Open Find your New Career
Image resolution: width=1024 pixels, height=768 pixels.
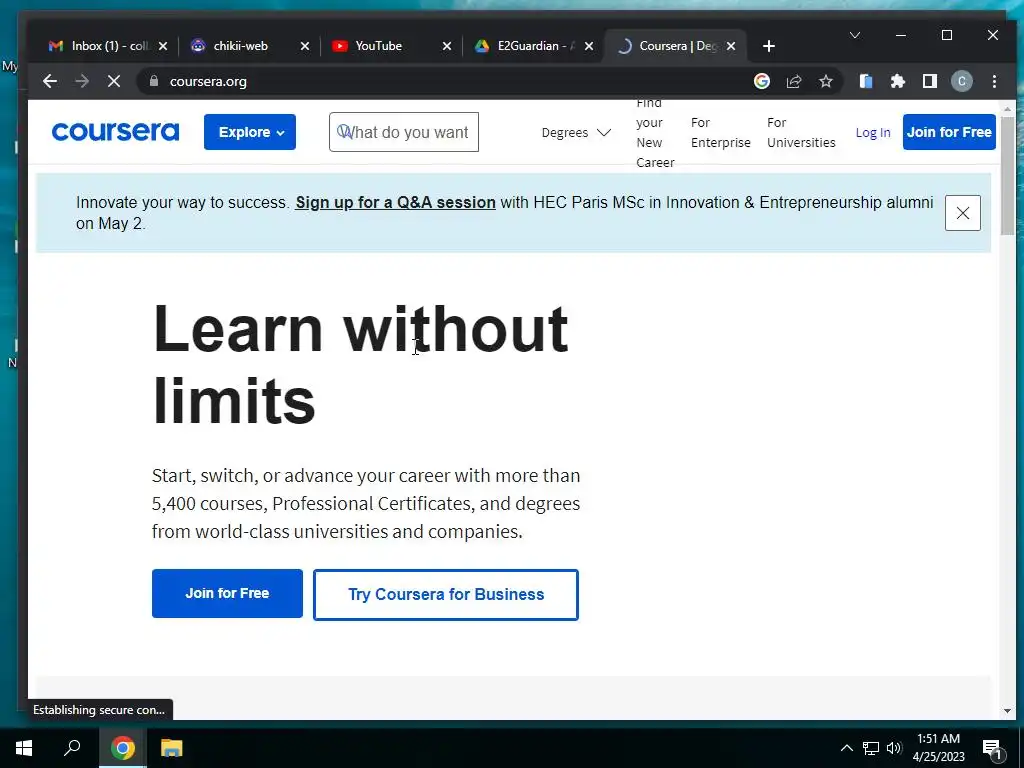(x=655, y=133)
